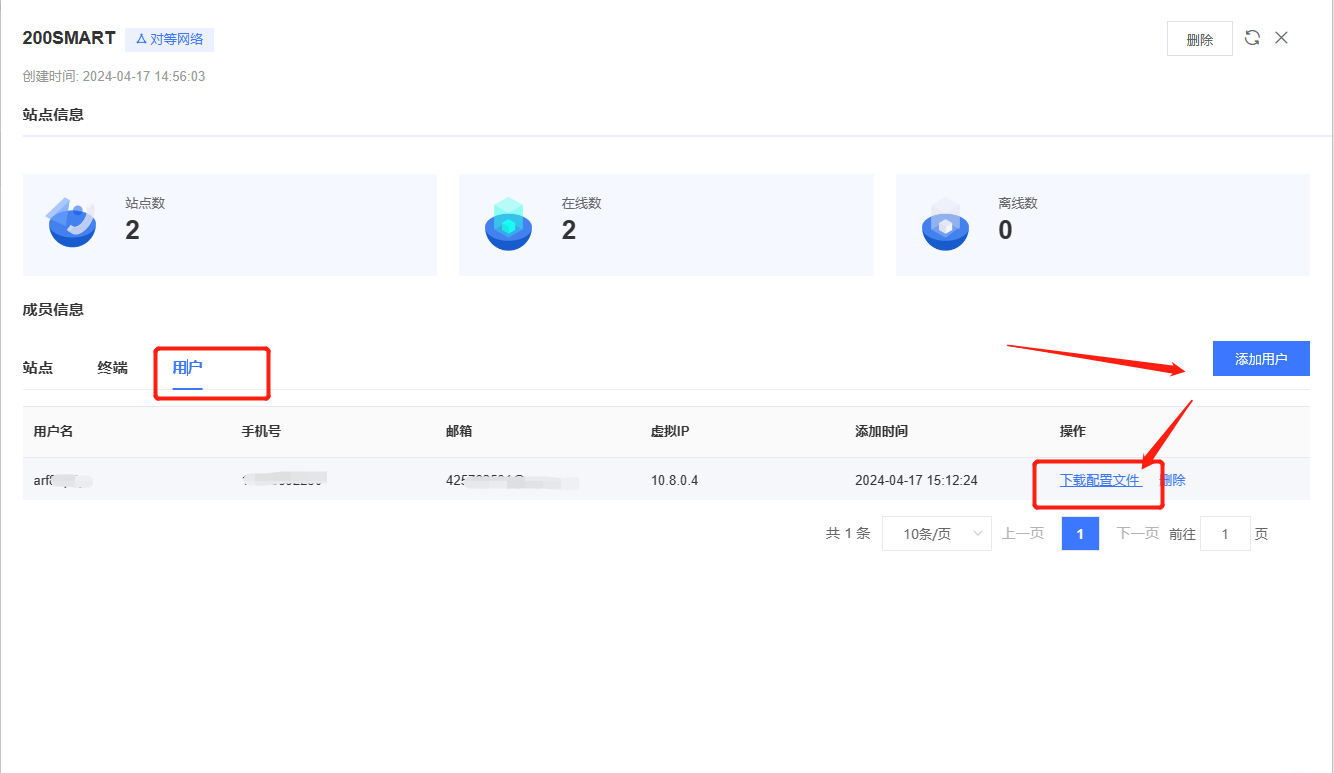The height and width of the screenshot is (773, 1334).
Task: Switch to the 终端 tab
Action: tap(112, 367)
